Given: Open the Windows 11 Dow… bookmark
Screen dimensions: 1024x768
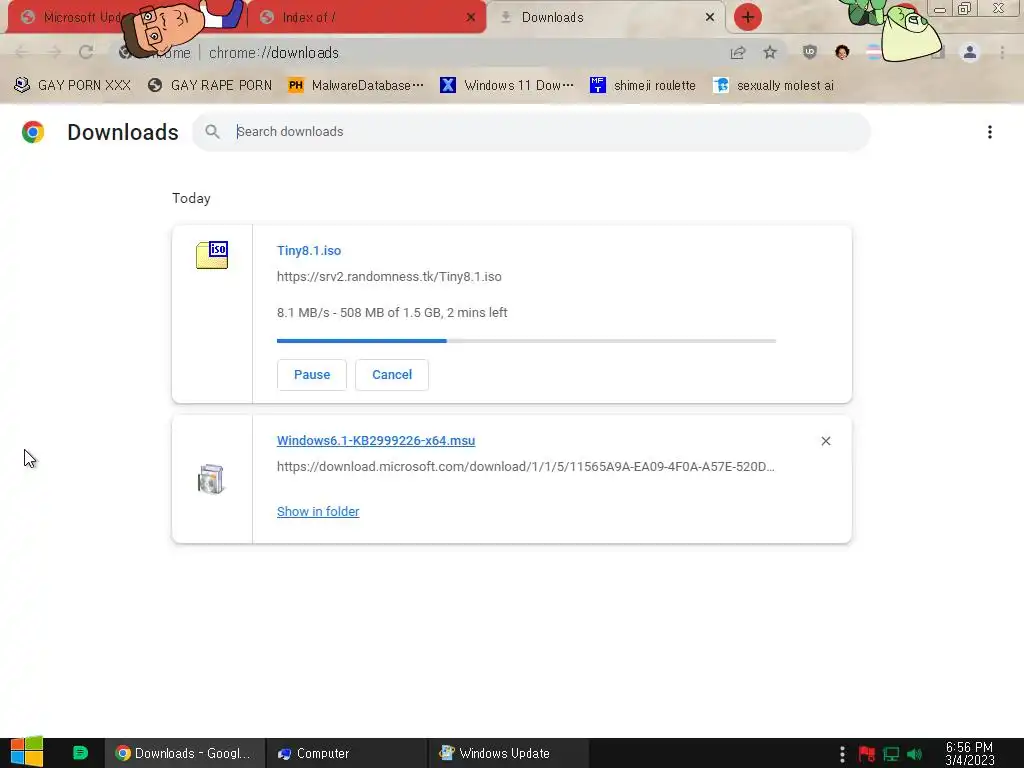Looking at the screenshot, I should pyautogui.click(x=507, y=86).
